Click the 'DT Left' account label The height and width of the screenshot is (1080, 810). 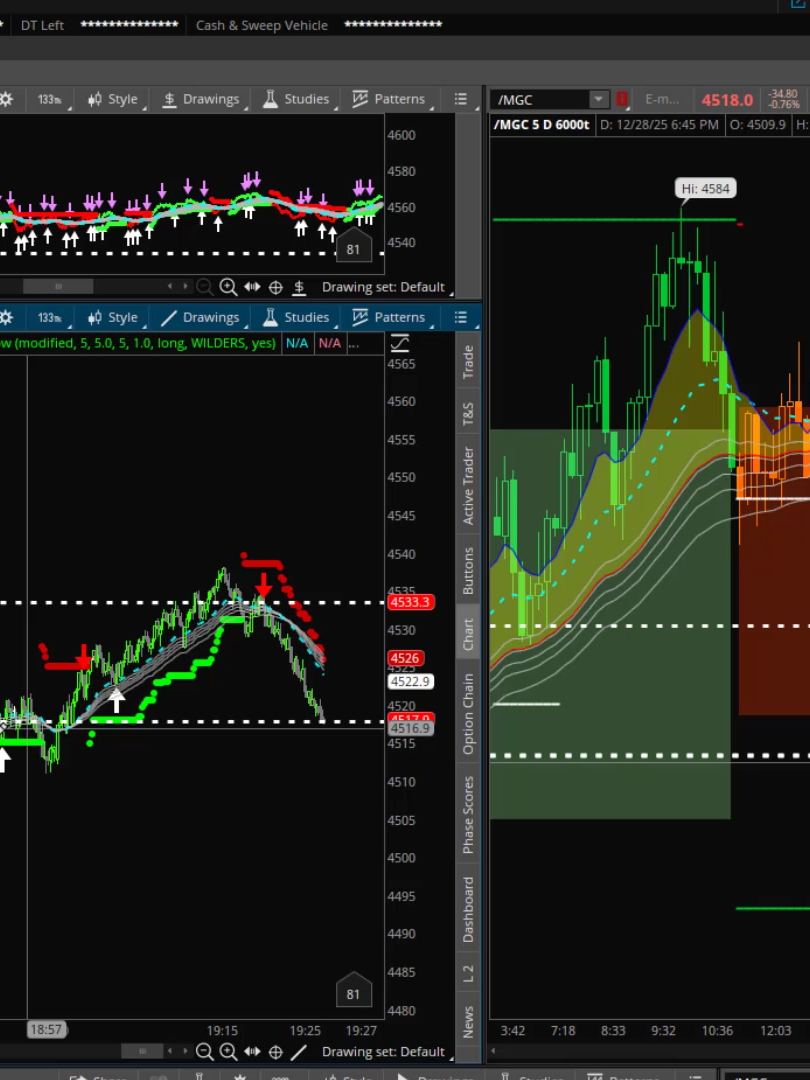42,25
